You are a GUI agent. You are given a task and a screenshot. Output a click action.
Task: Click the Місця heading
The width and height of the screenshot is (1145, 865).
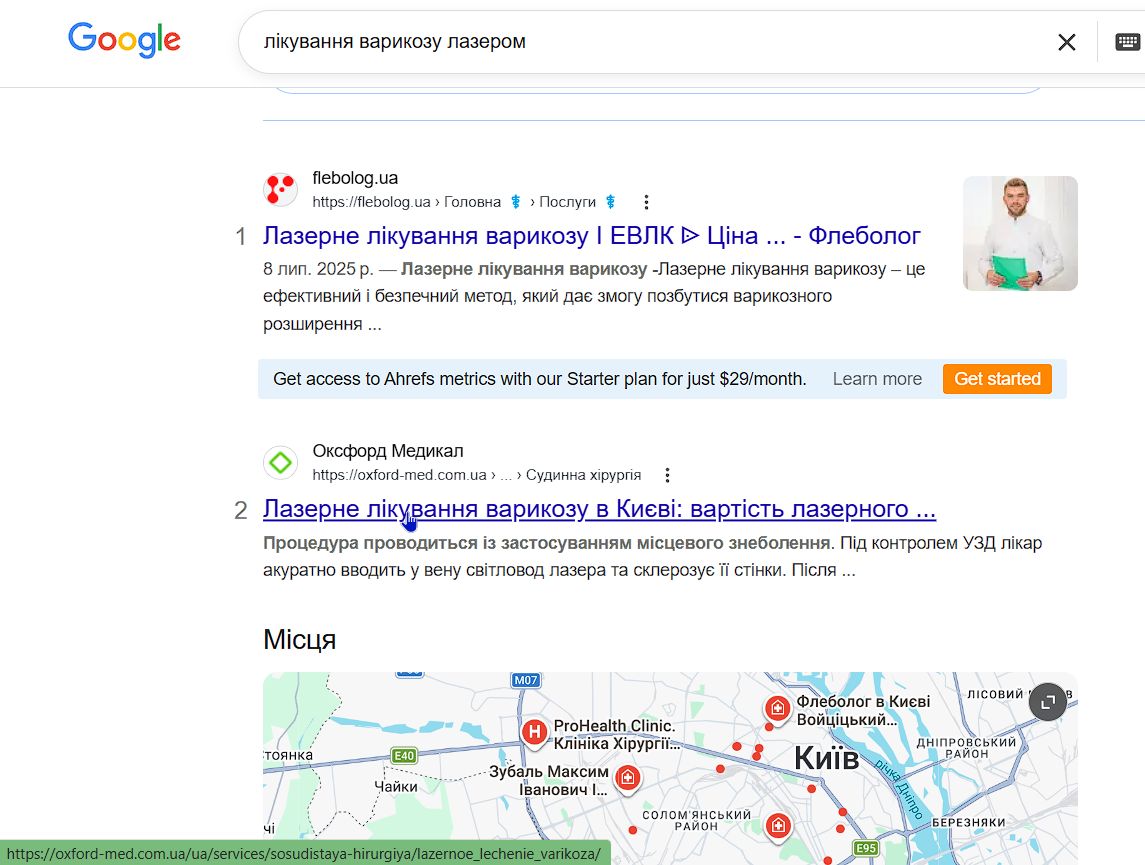(299, 639)
